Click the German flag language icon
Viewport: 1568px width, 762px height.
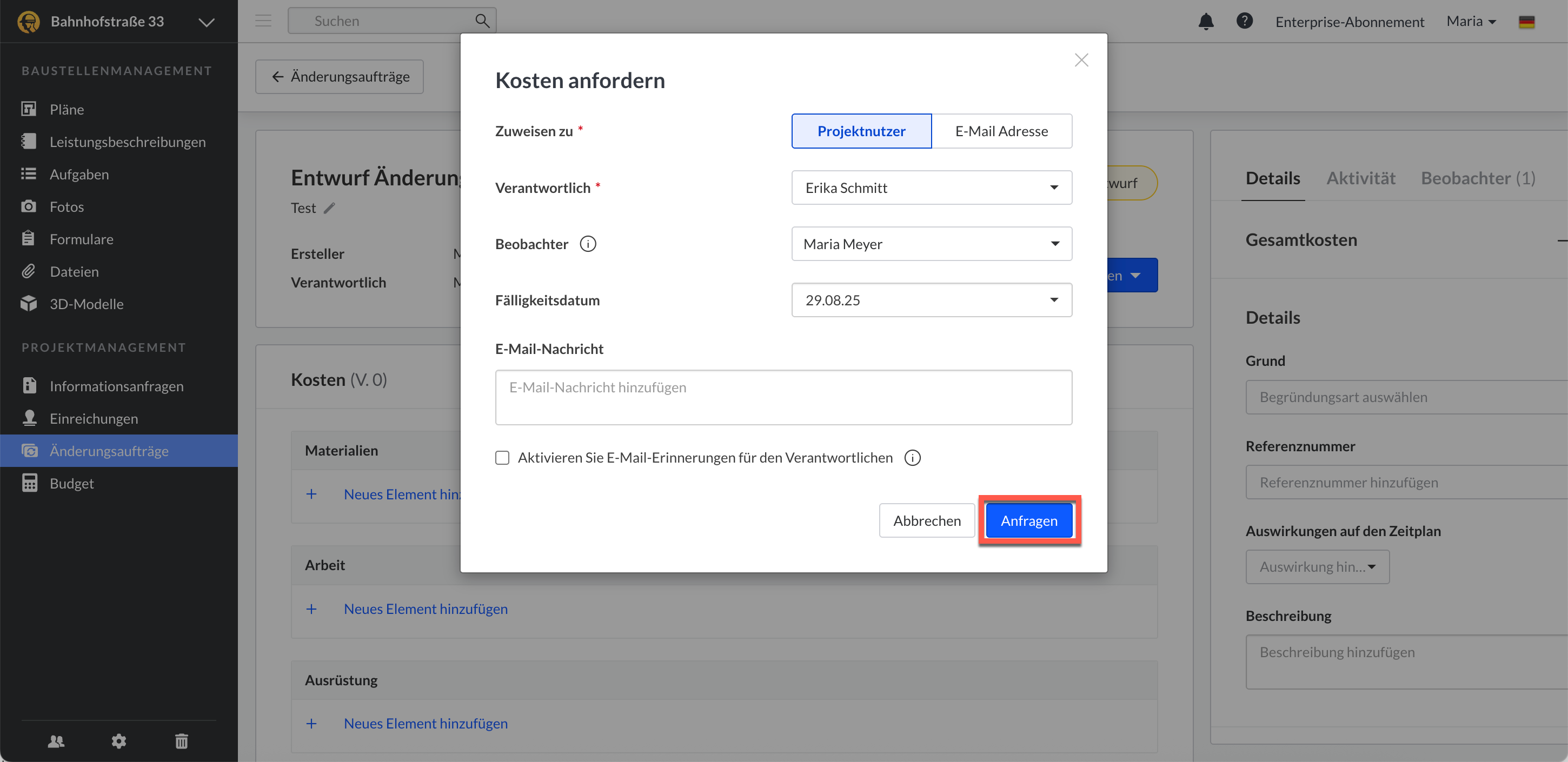coord(1526,22)
